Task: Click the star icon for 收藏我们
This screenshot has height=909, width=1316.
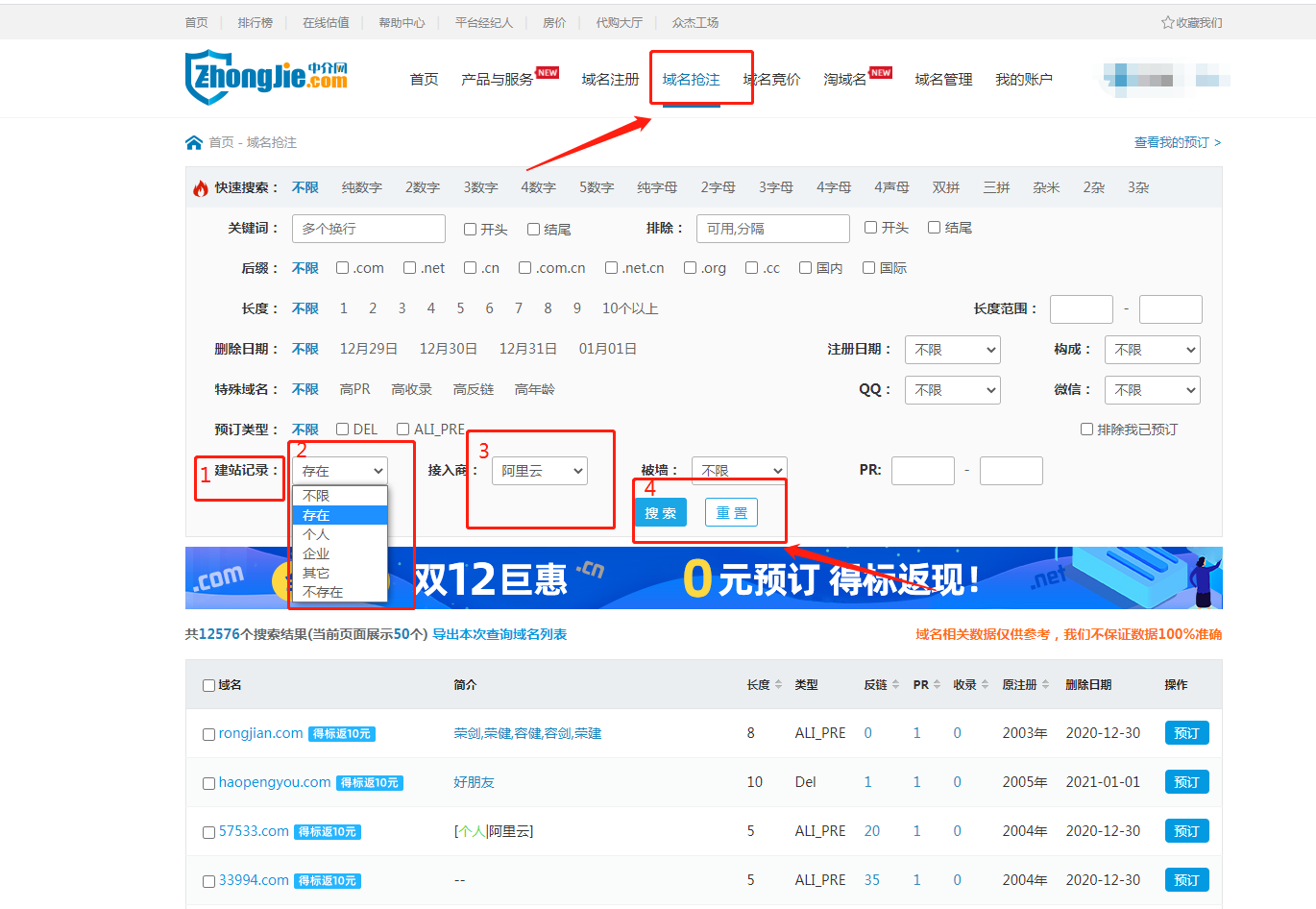Action: coord(1167,22)
